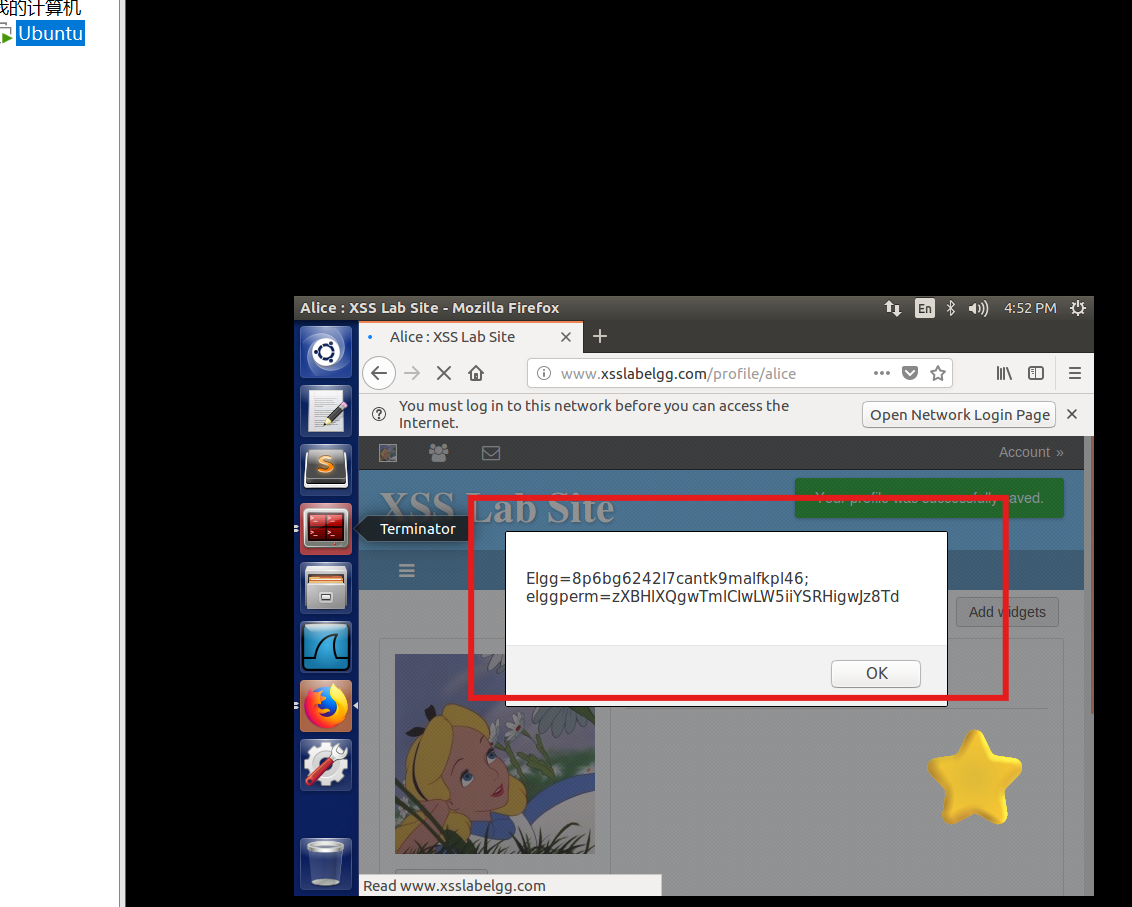Go forward in Firefox history

pos(412,373)
